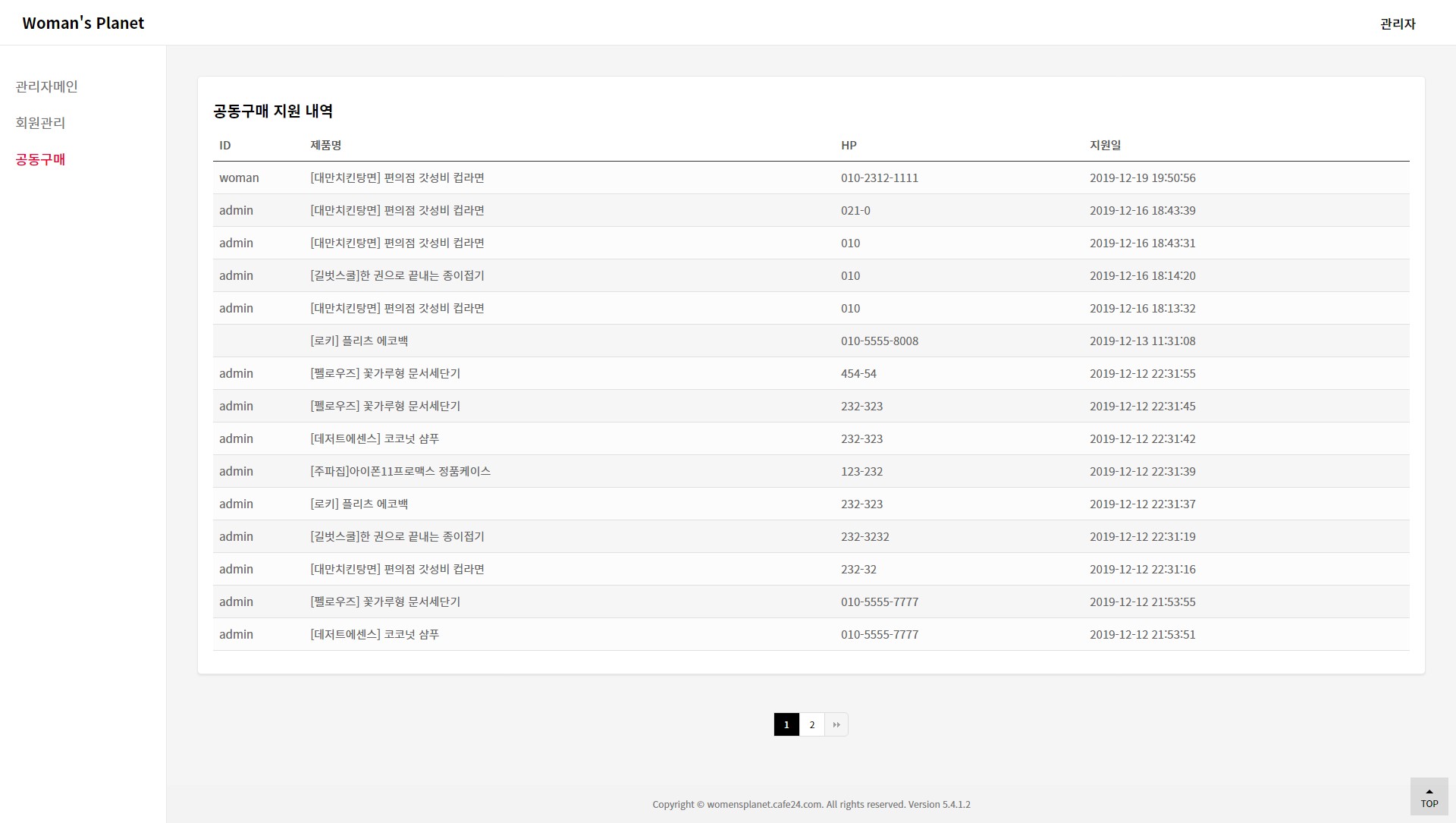Open the 관리자 account menu
1456x823 pixels.
pos(1398,24)
